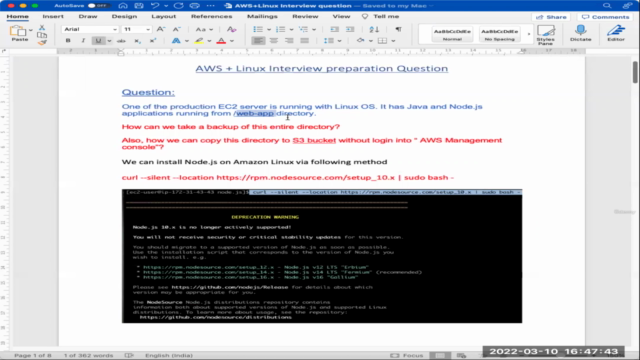
Task: Select the Normal style thumbnail
Action: (452, 34)
